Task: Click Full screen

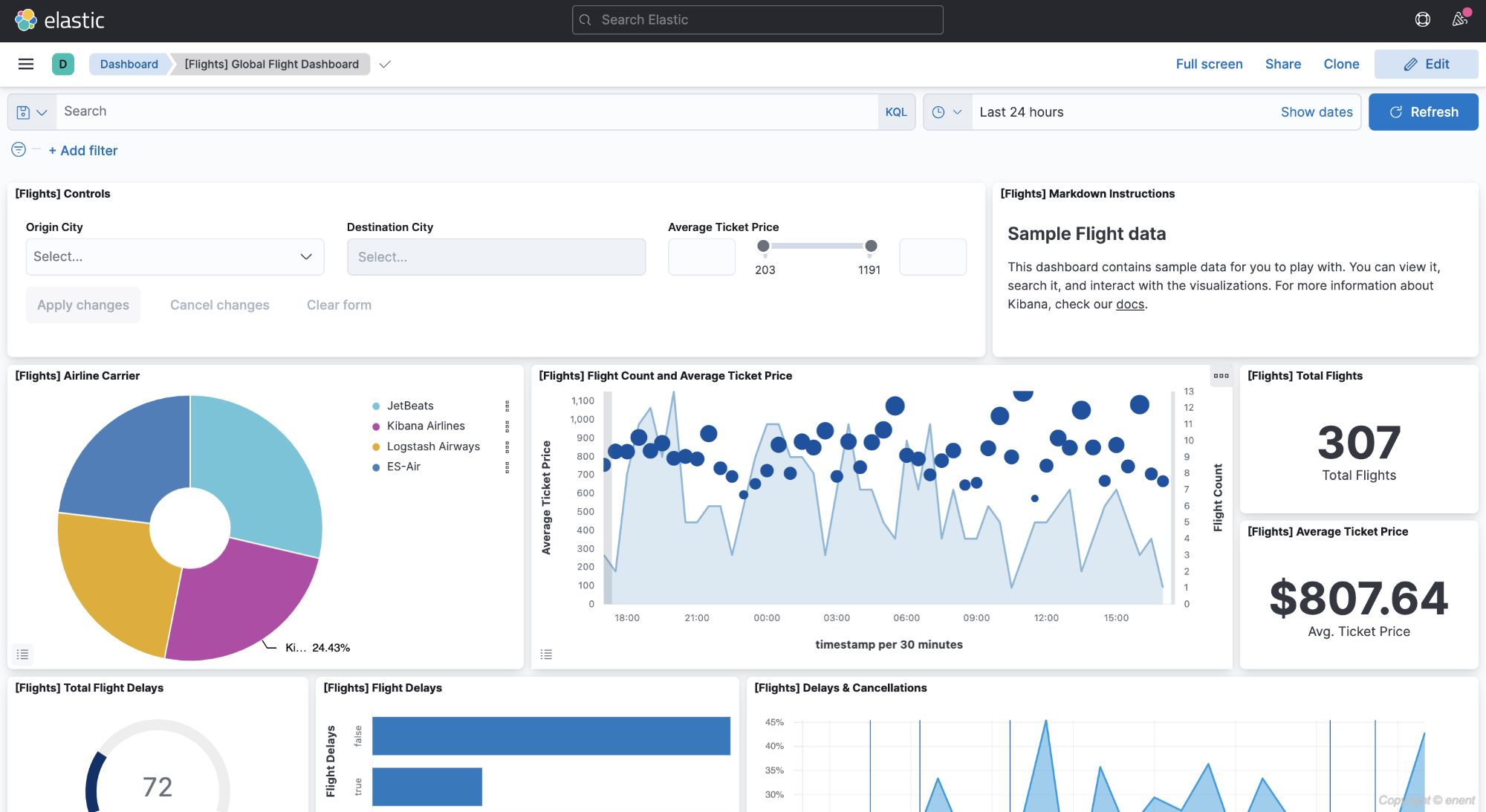Action: 1209,64
